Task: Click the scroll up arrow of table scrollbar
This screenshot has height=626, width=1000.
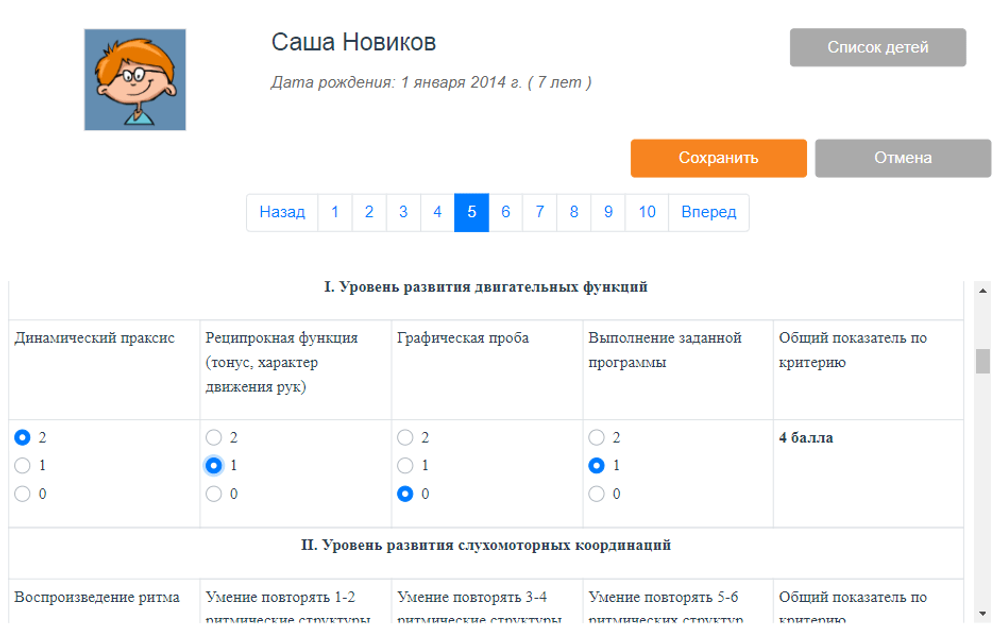Action: tap(982, 289)
